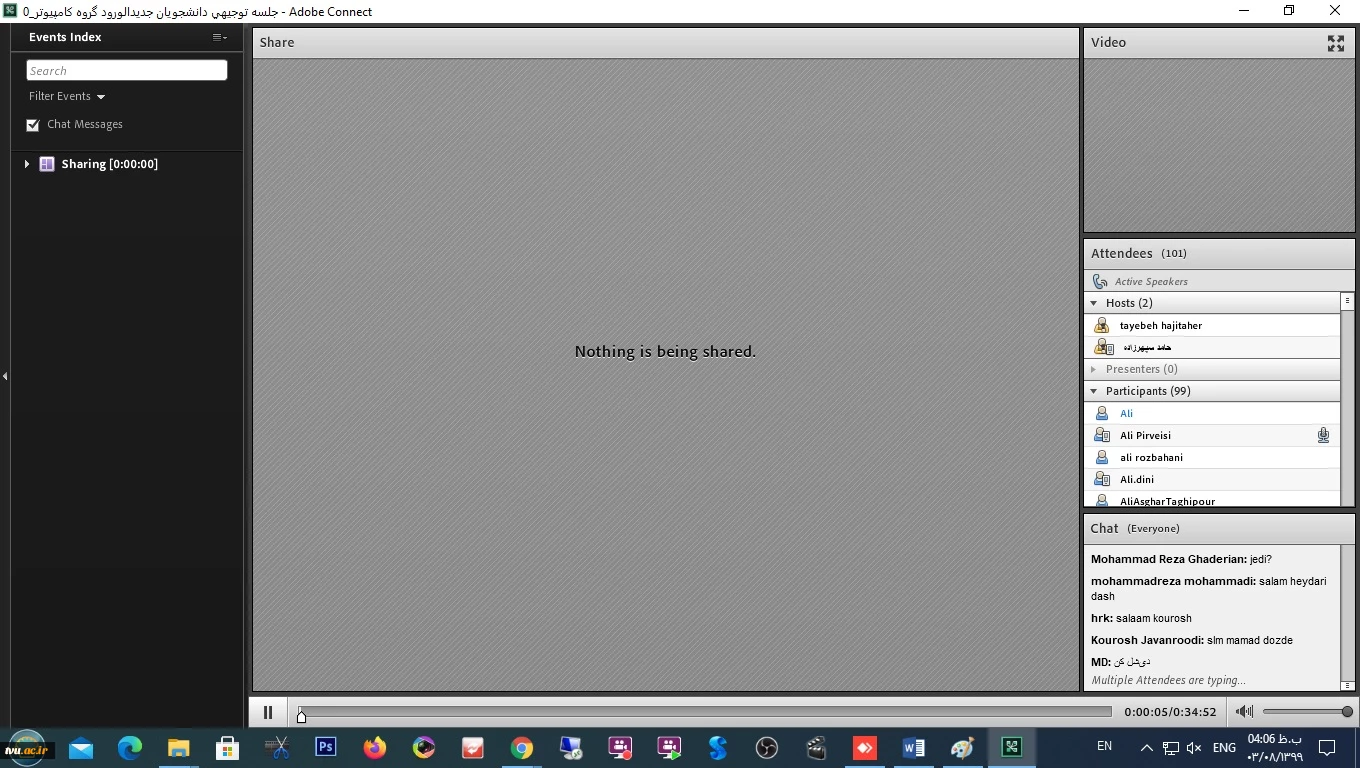Select attendee tayebeh hajitaher

coord(1160,325)
